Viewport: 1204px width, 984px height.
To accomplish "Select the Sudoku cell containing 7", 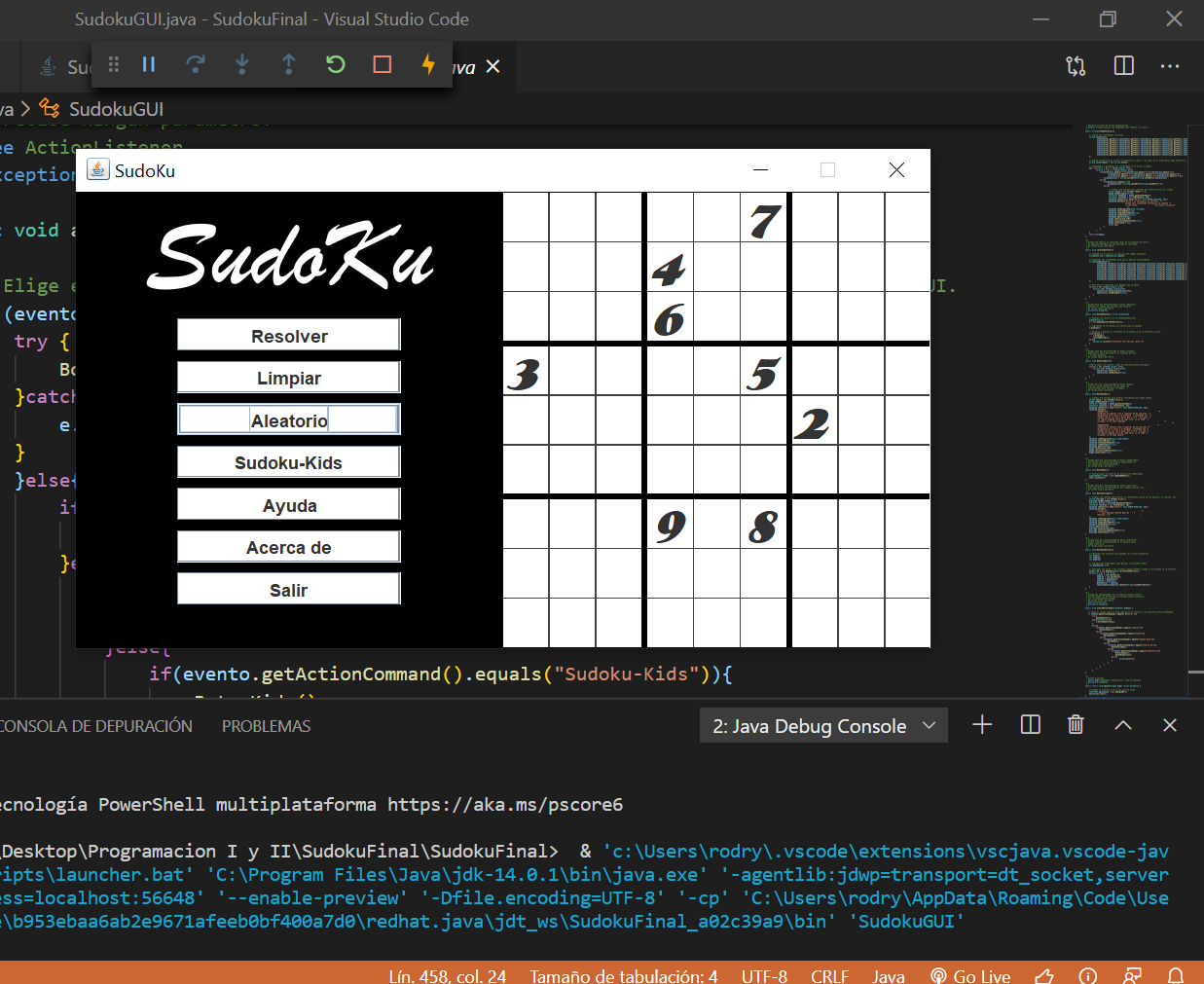I will coord(764,219).
